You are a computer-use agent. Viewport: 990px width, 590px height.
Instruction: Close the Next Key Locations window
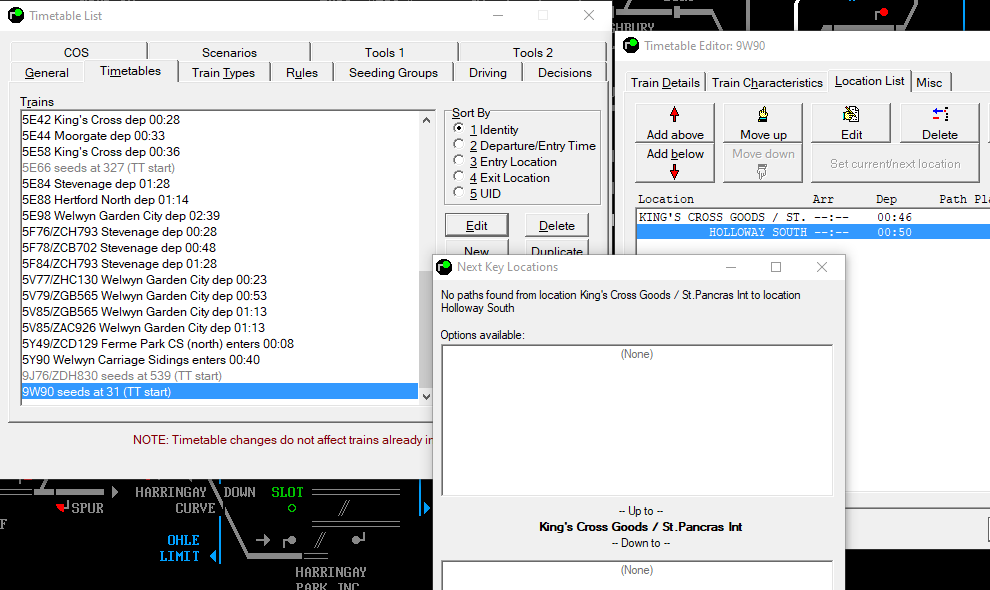821,267
